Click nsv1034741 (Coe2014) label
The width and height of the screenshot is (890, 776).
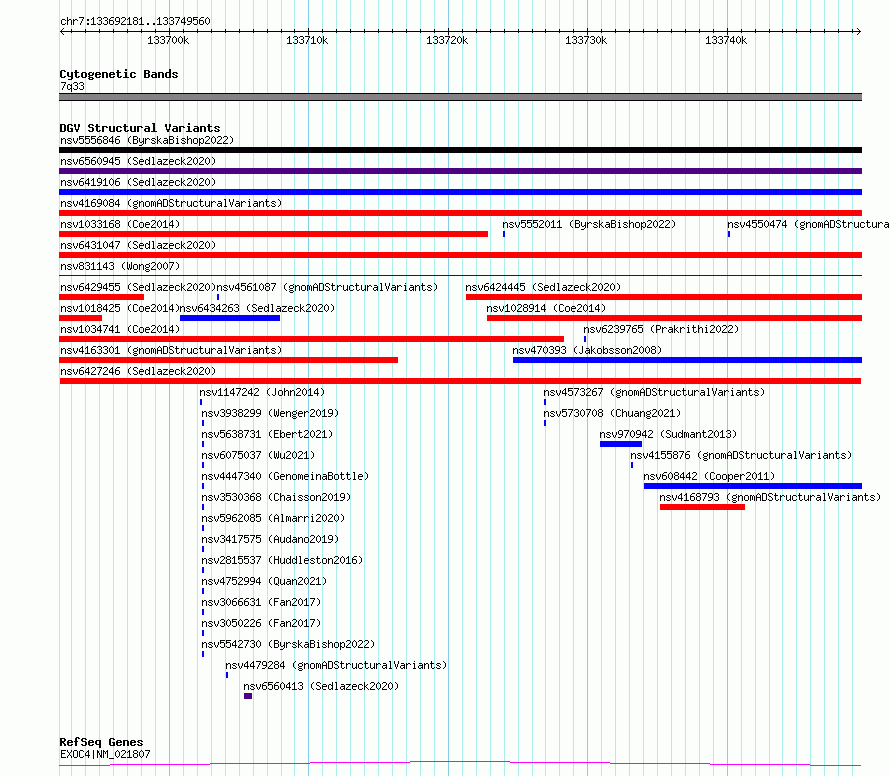[x=120, y=329]
